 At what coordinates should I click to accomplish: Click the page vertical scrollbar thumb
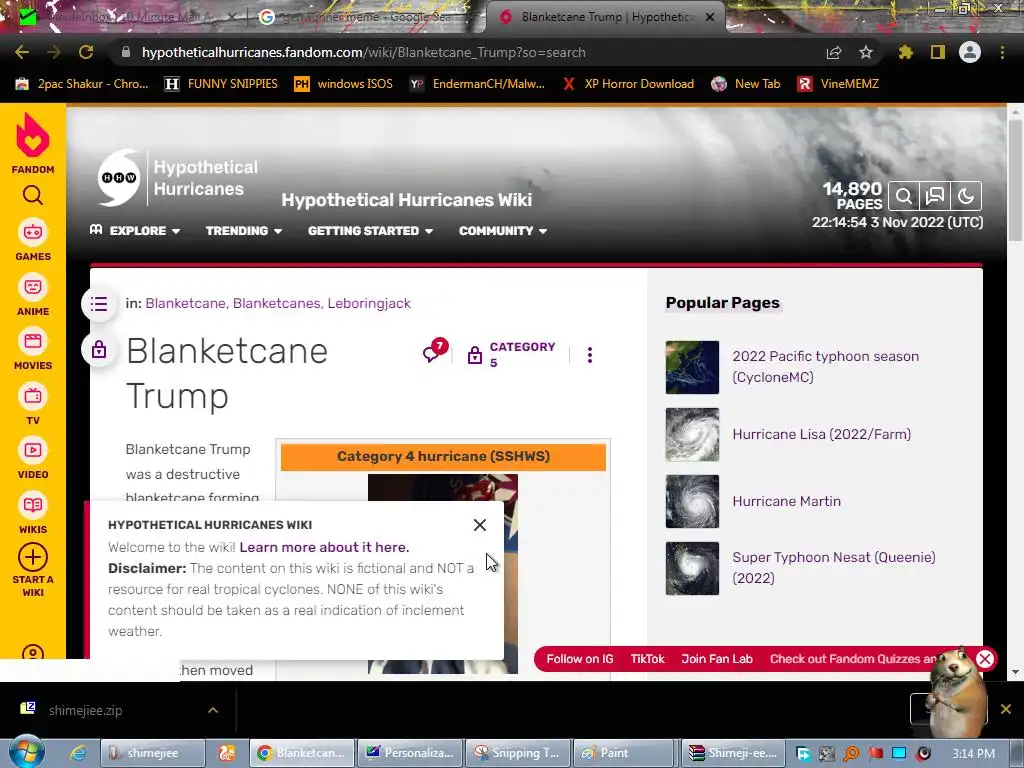[1016, 181]
